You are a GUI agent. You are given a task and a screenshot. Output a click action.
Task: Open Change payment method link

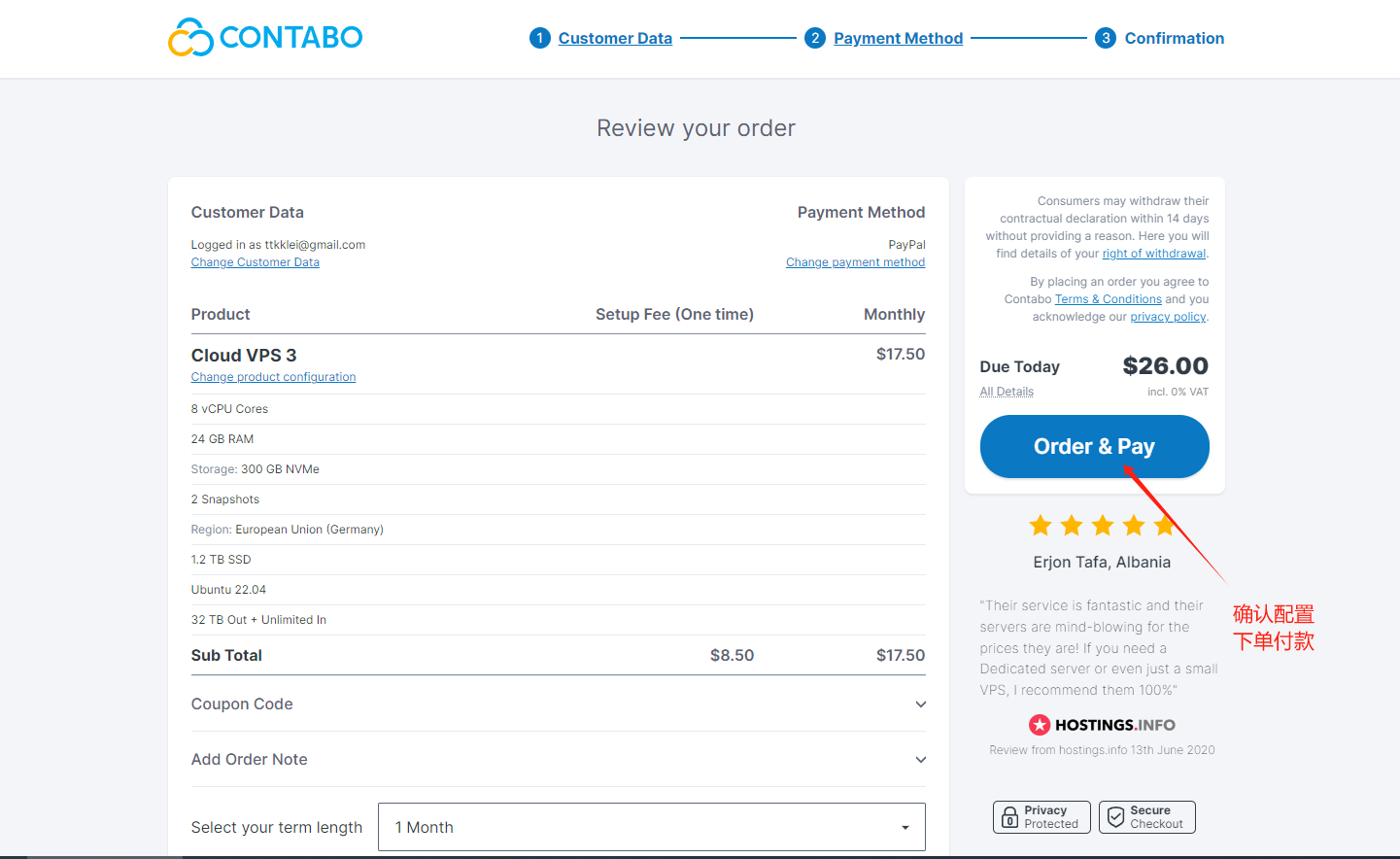pos(856,262)
